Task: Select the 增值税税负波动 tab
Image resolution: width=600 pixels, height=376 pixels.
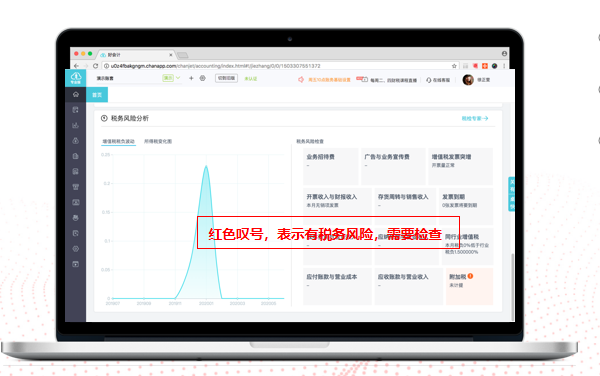Action: [x=119, y=141]
